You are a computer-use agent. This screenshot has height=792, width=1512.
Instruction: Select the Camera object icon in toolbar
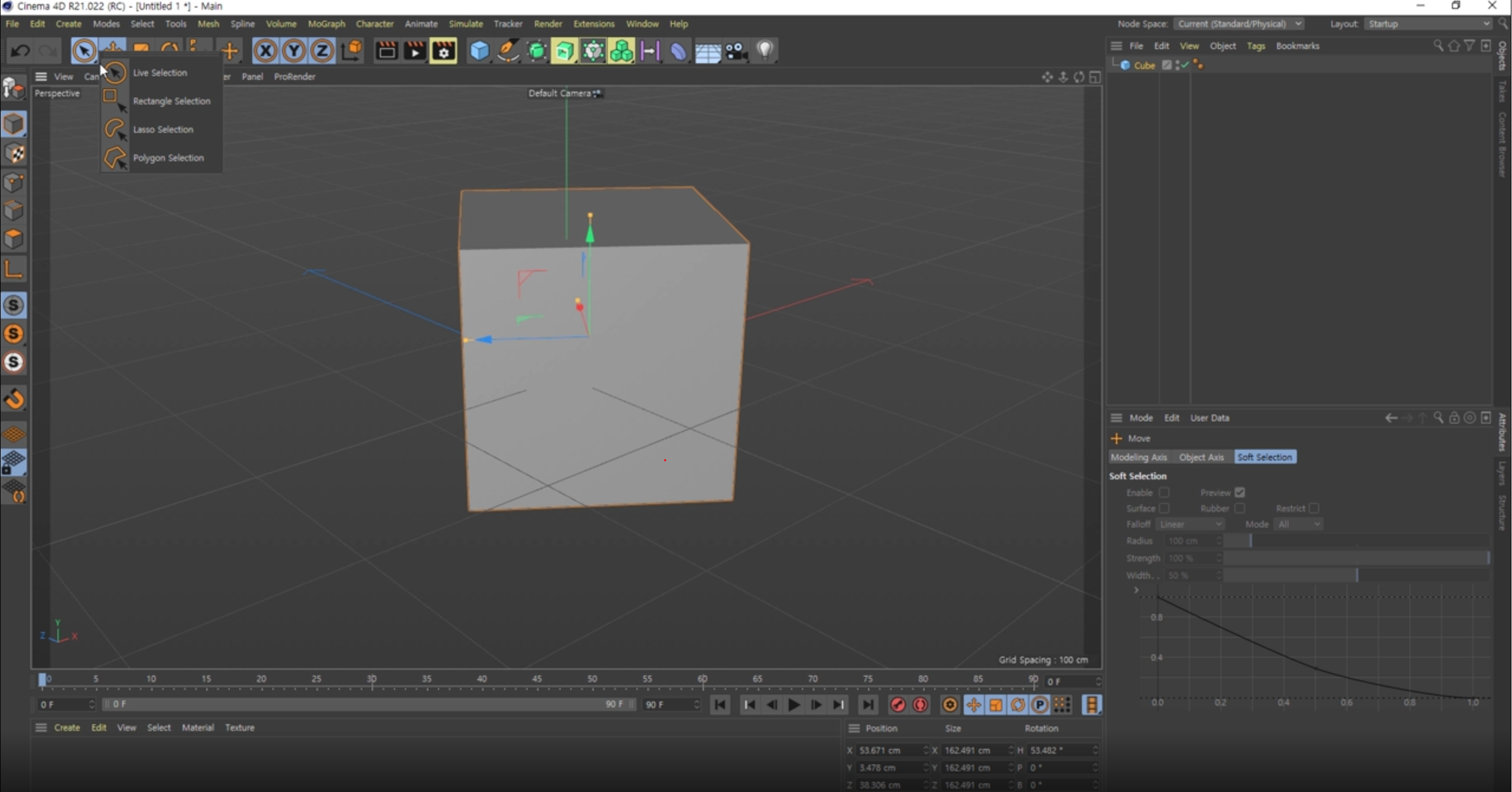point(736,51)
